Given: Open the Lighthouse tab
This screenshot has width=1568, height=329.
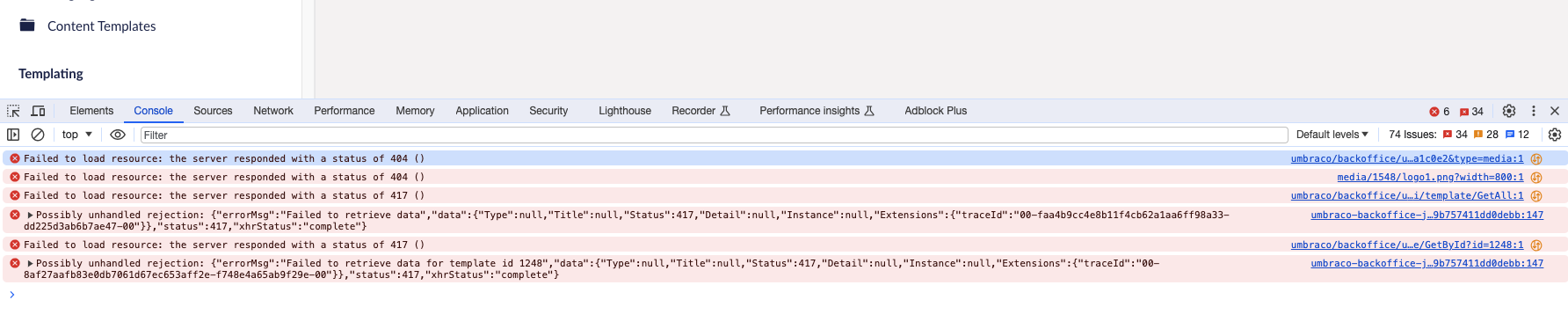Looking at the screenshot, I should (625, 111).
